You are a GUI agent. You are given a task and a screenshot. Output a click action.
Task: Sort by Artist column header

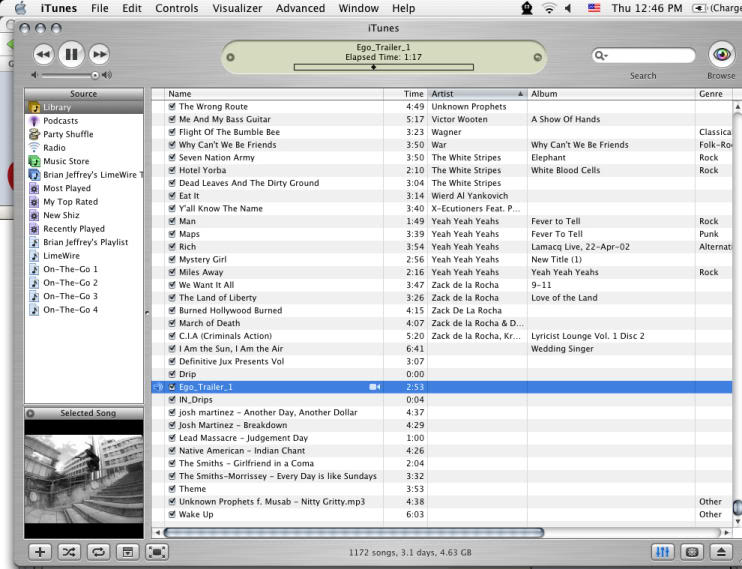tap(477, 94)
